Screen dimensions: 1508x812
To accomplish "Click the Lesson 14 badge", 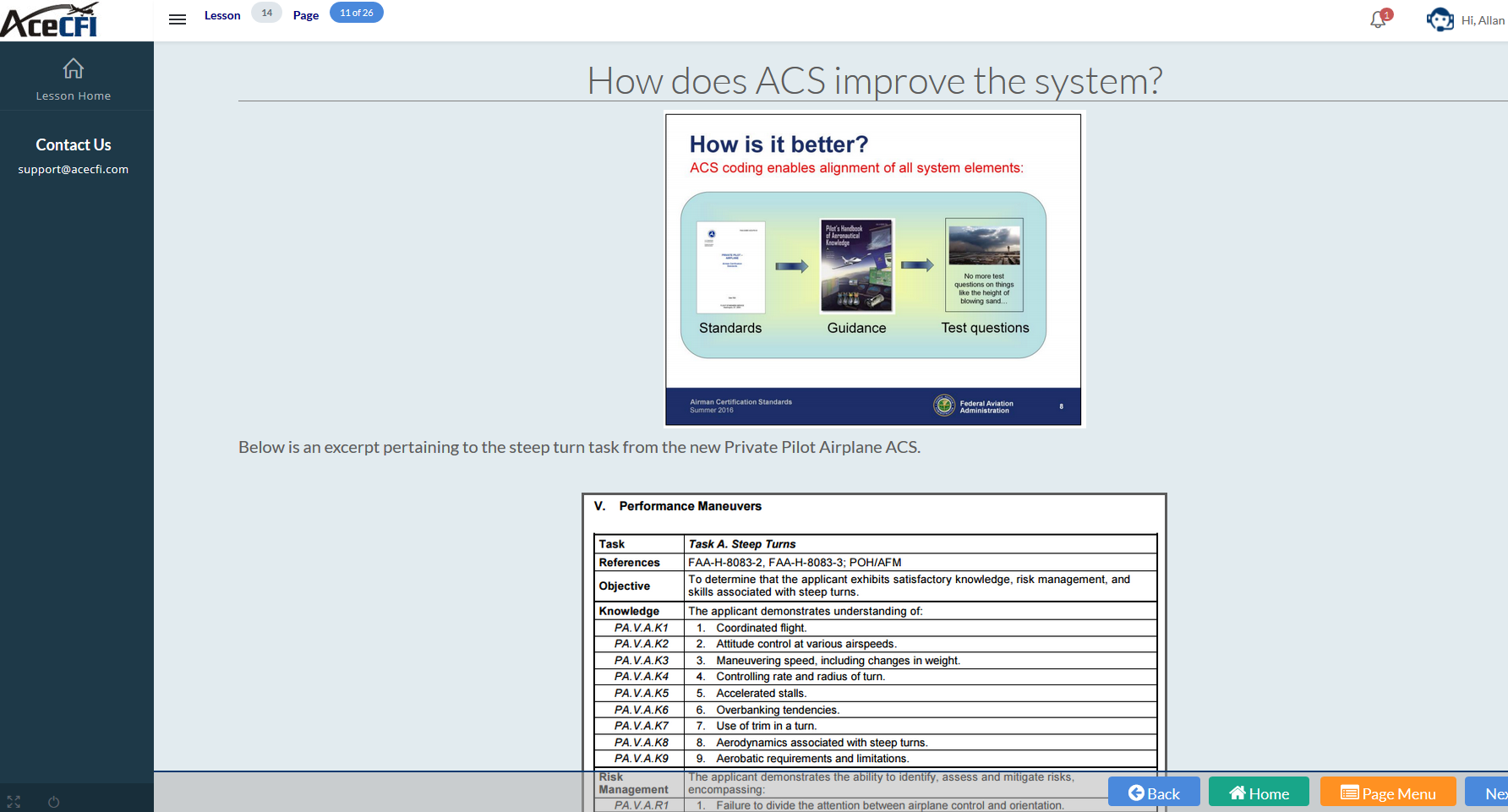I will (x=267, y=13).
